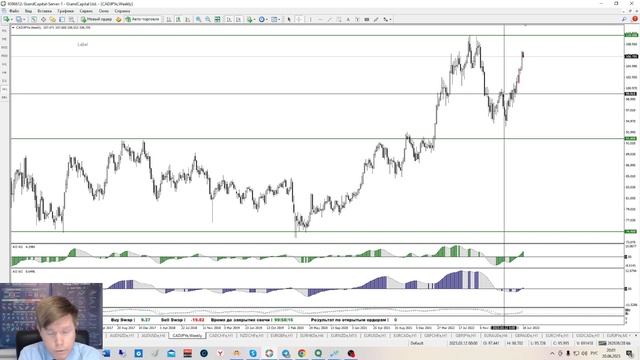
Task: Switch the timeframe to H1
Action: [4, 64]
